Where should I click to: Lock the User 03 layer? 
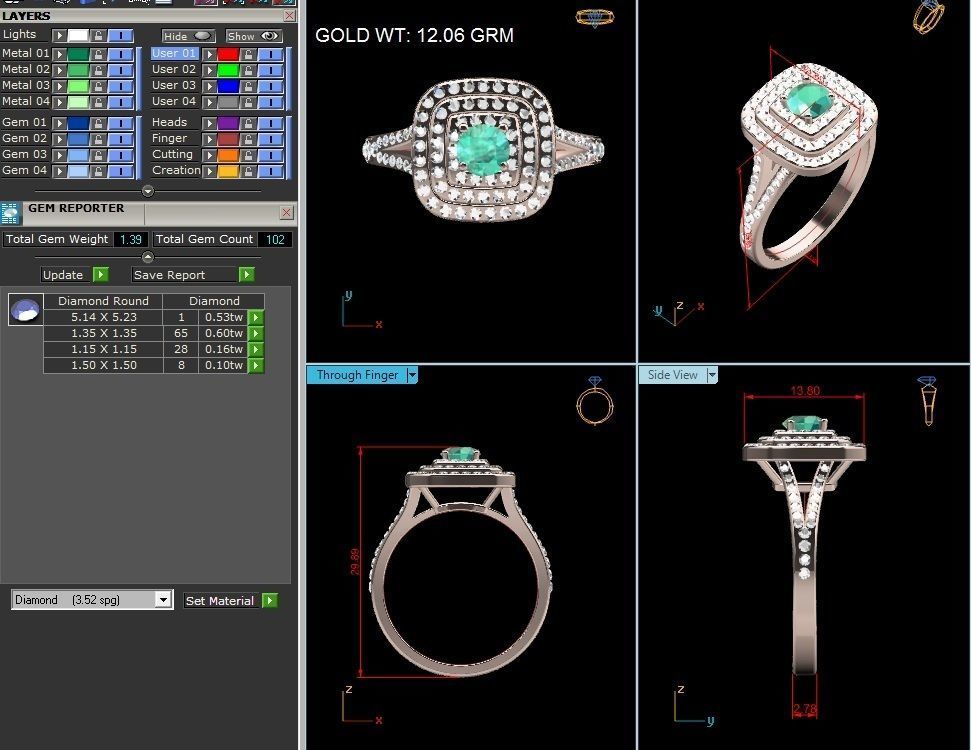(x=248, y=86)
